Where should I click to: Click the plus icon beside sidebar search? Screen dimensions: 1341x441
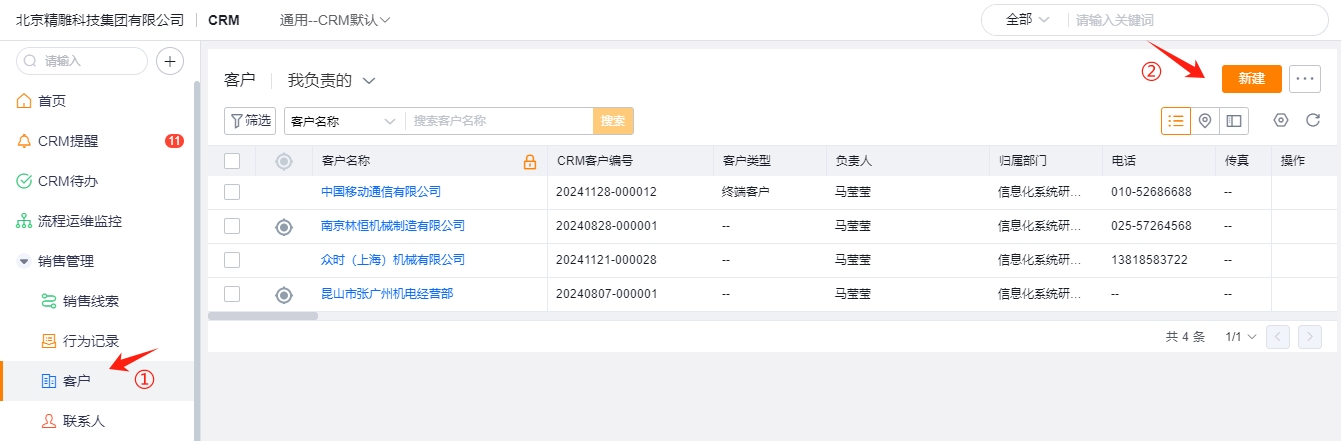point(171,61)
